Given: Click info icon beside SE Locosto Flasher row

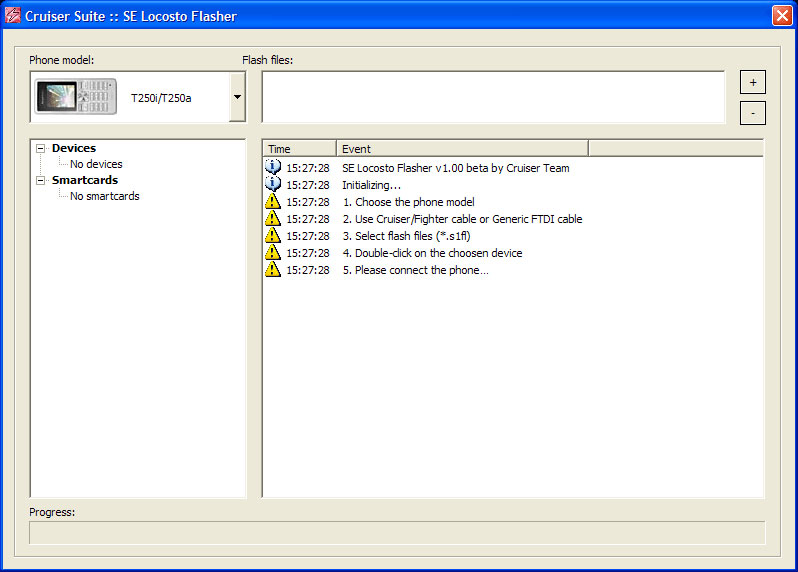Looking at the screenshot, I should click(x=273, y=167).
